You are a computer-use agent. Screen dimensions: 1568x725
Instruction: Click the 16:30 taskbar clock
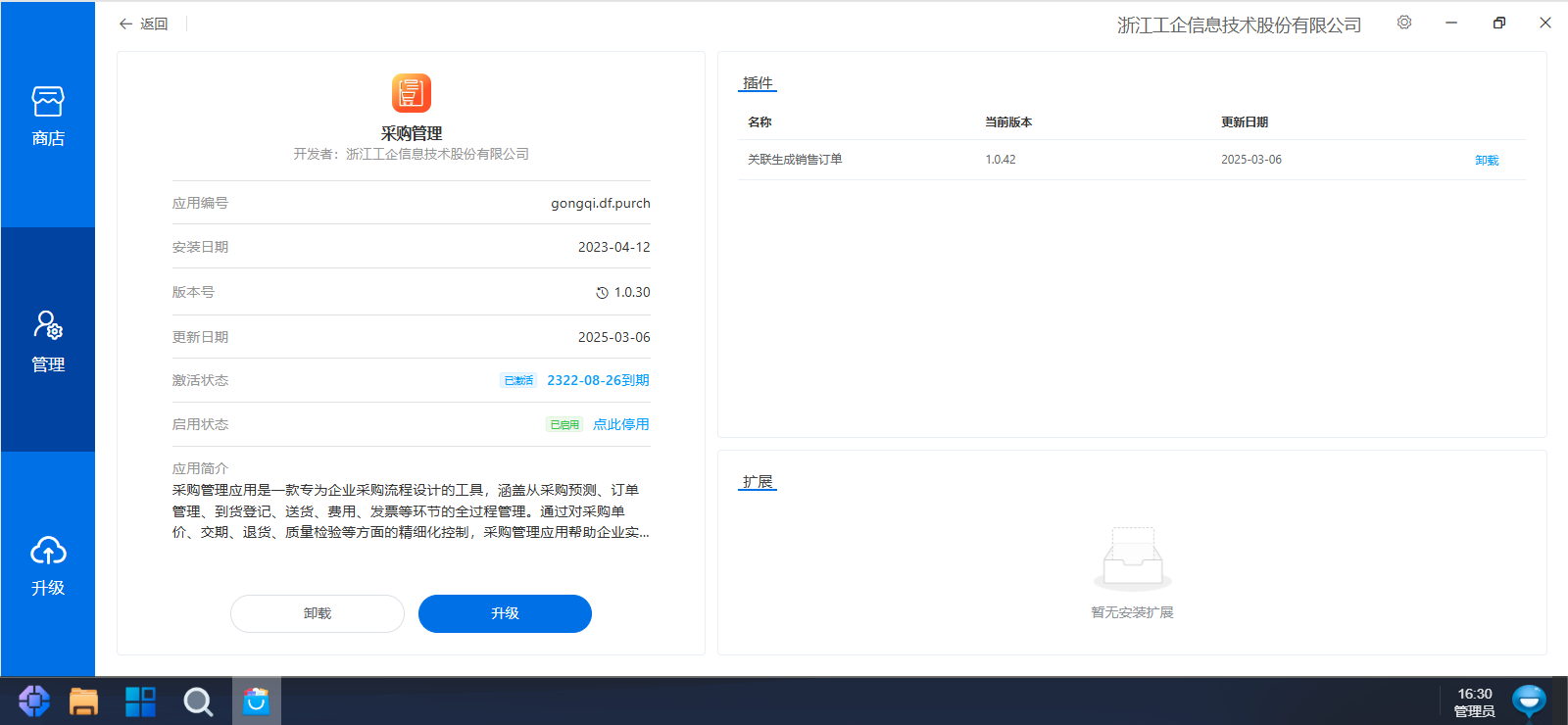1475,694
